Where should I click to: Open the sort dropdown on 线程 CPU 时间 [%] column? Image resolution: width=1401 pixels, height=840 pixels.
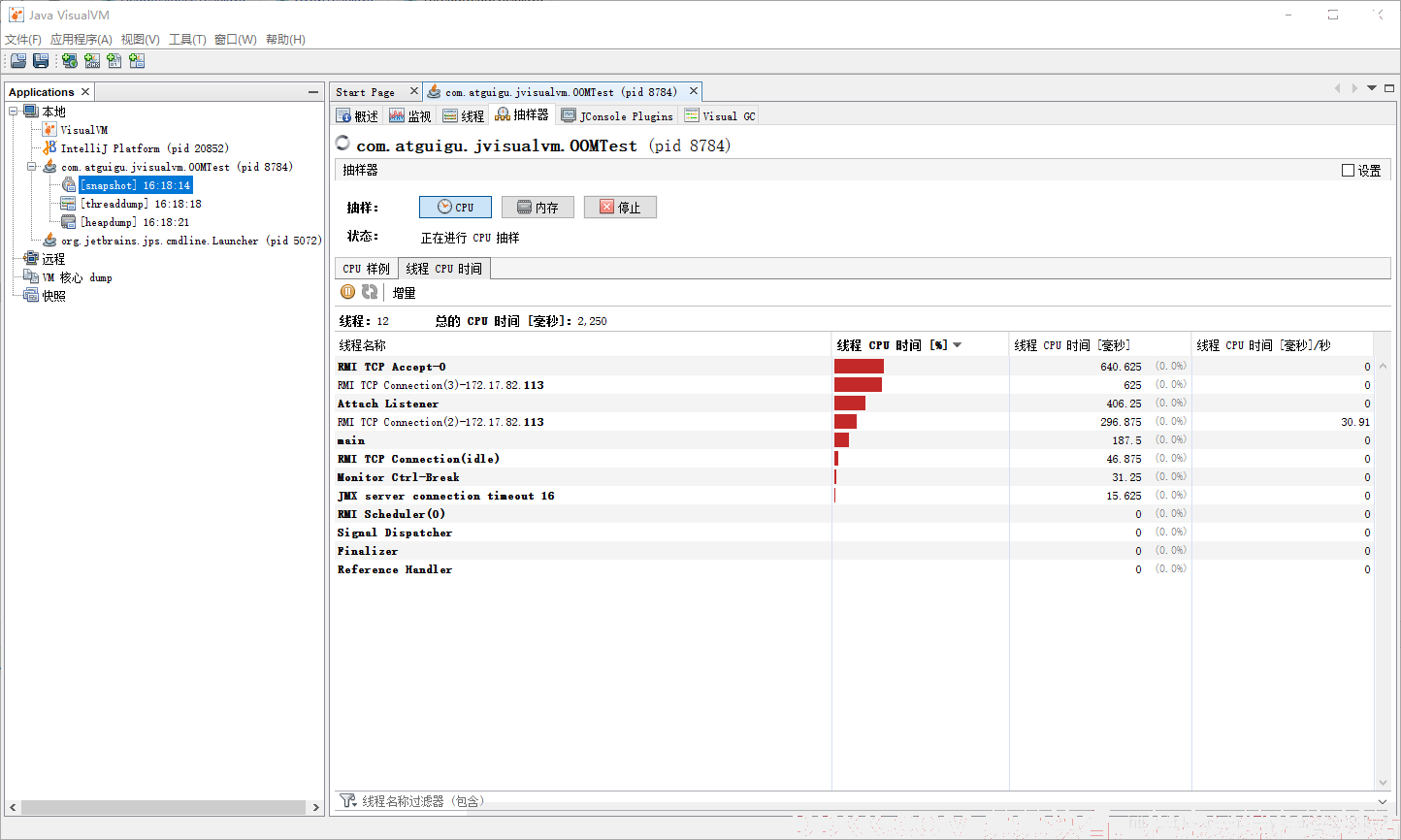[x=957, y=345]
